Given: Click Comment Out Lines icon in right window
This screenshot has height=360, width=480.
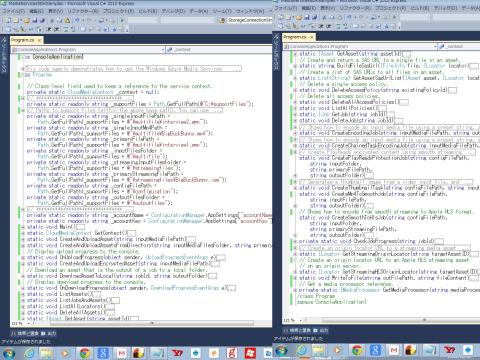Looking at the screenshot, I should tap(338, 26).
